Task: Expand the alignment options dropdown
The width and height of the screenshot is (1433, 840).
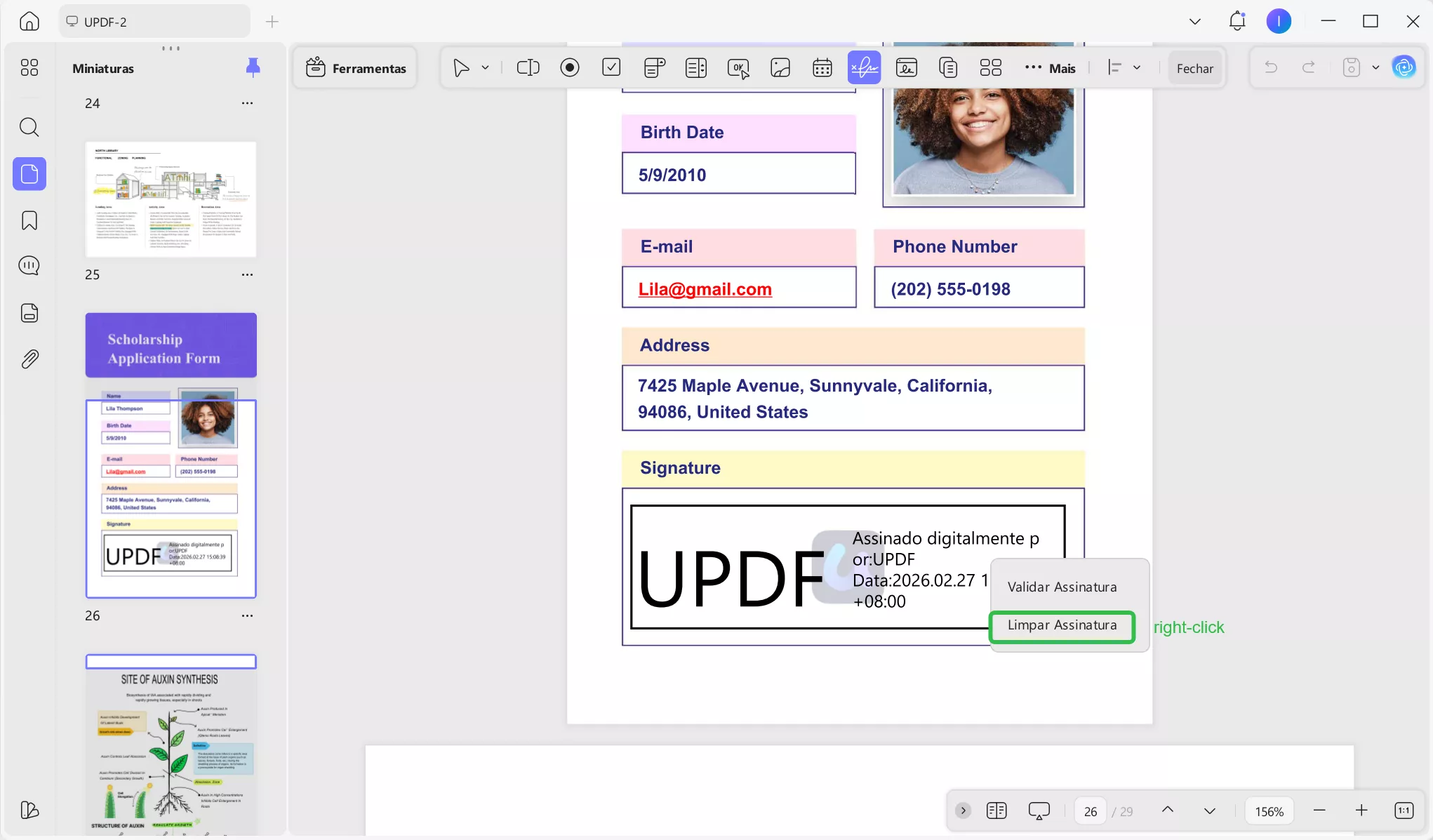Action: click(1137, 68)
